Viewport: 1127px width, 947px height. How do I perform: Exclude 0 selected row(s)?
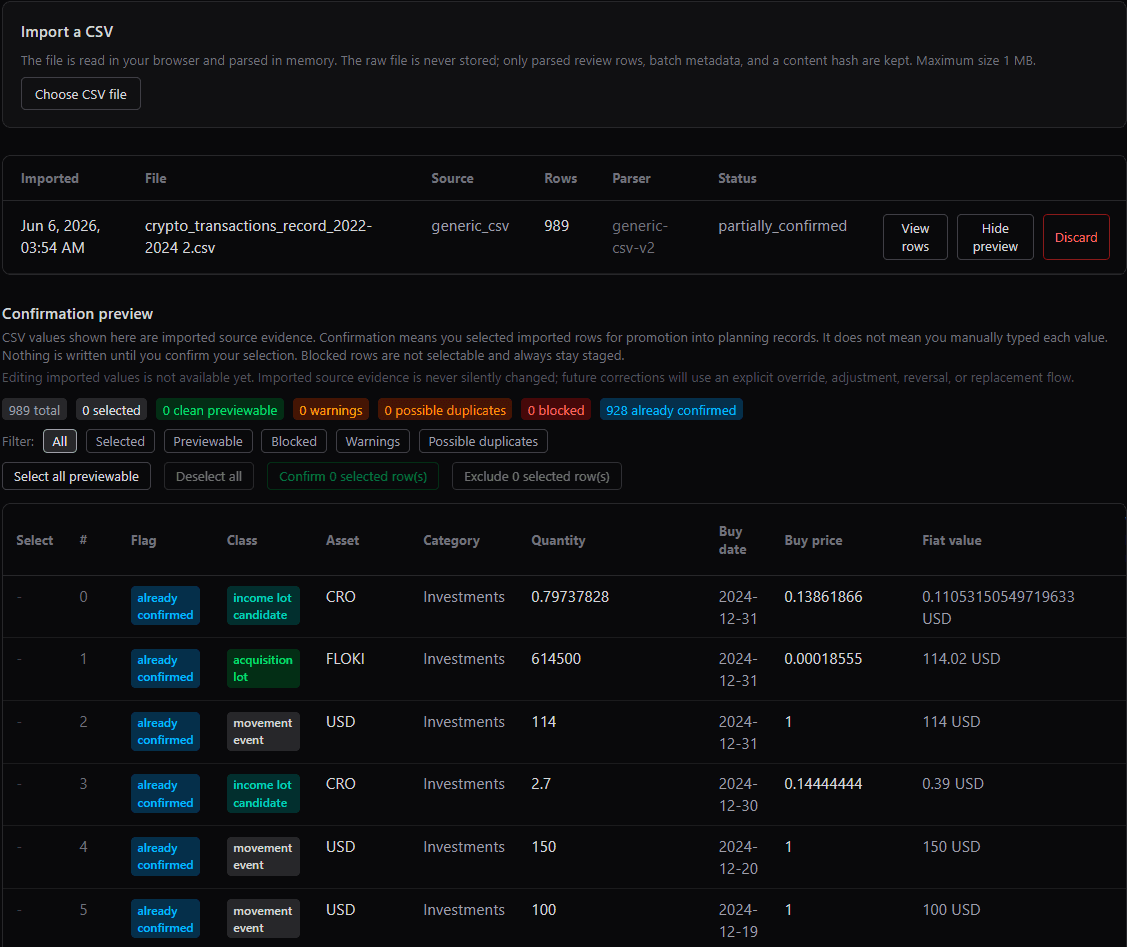pyautogui.click(x=536, y=476)
